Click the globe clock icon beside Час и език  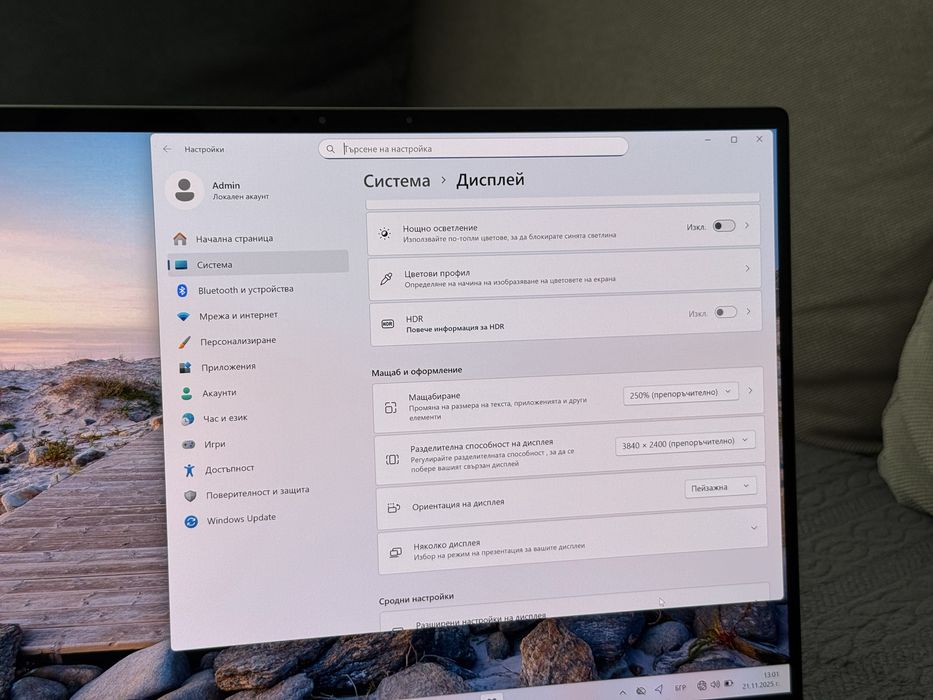click(187, 419)
